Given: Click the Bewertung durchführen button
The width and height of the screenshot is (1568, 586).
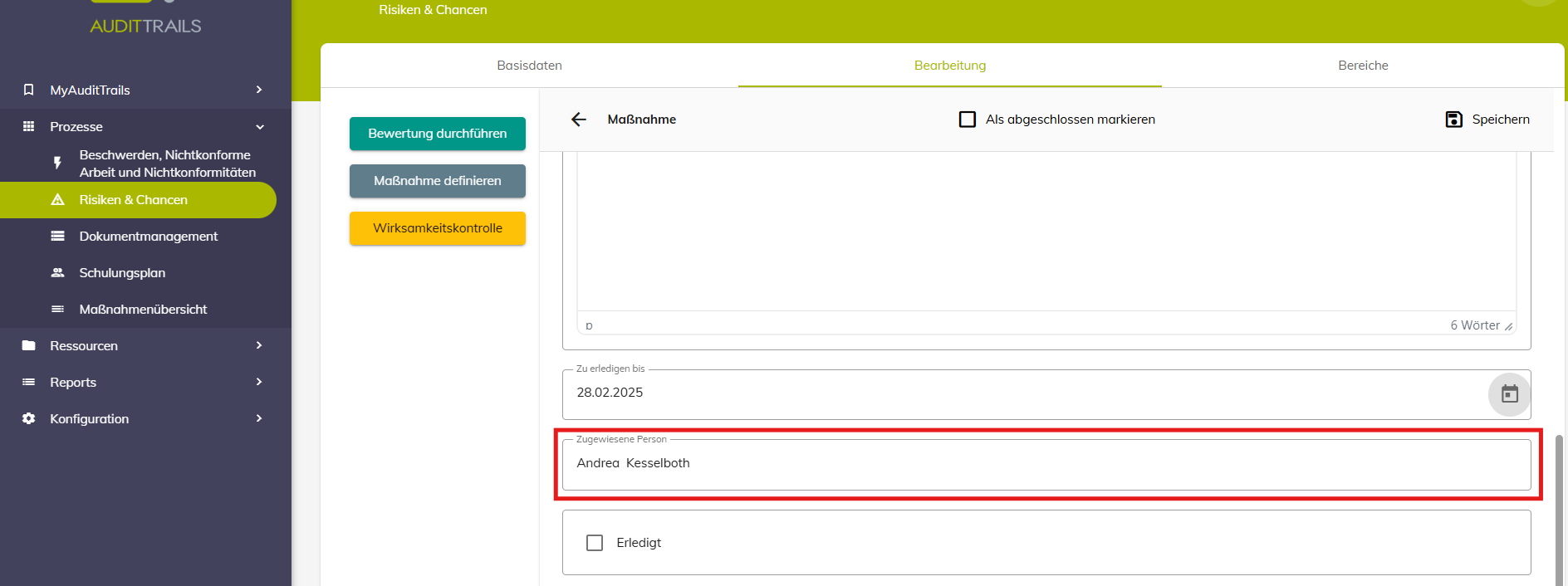Looking at the screenshot, I should point(438,134).
